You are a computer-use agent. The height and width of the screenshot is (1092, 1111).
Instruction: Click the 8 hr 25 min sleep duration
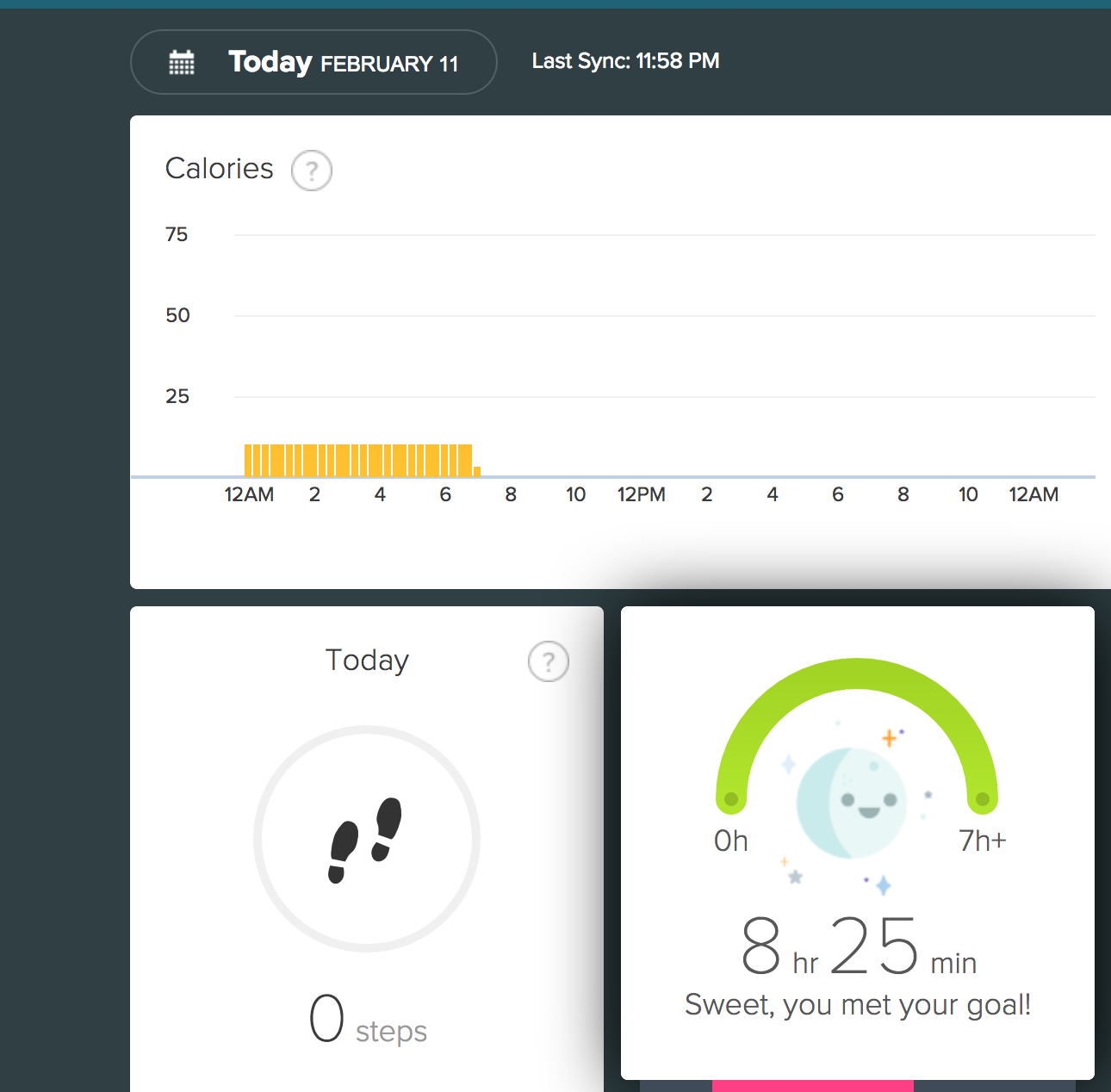tap(858, 946)
